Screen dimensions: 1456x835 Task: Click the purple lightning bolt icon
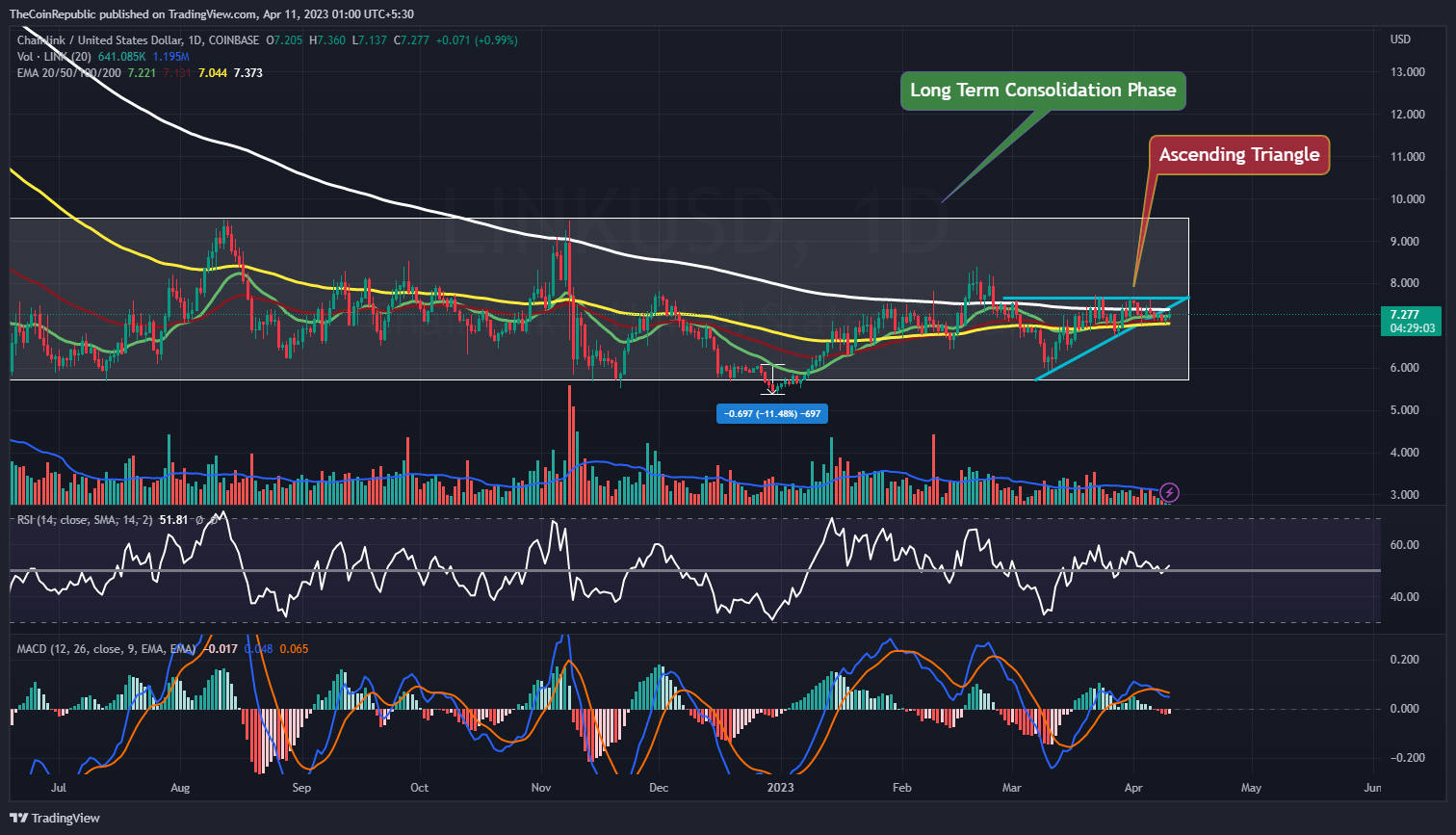coord(1171,492)
